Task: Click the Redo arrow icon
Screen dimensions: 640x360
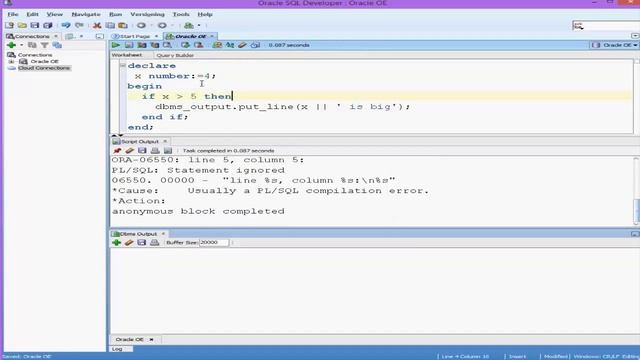Action: 79,25
